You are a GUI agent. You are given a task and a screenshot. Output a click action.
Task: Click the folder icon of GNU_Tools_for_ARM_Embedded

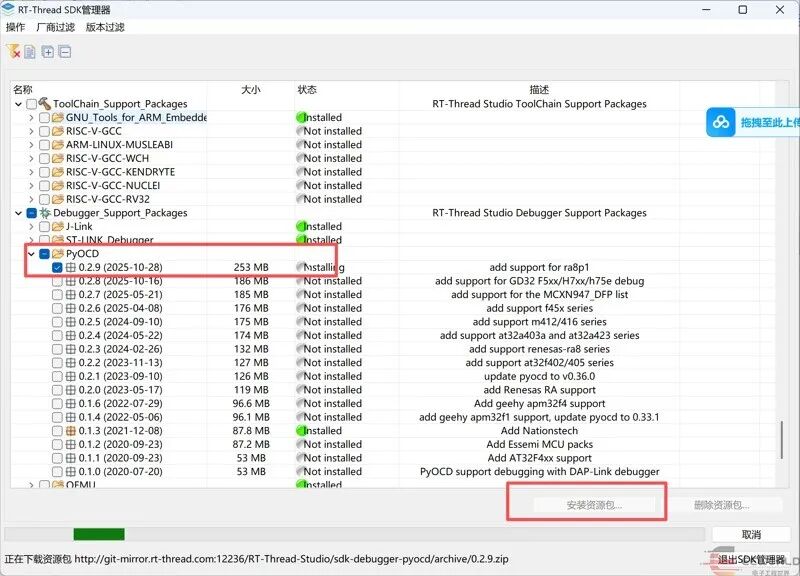click(58, 117)
